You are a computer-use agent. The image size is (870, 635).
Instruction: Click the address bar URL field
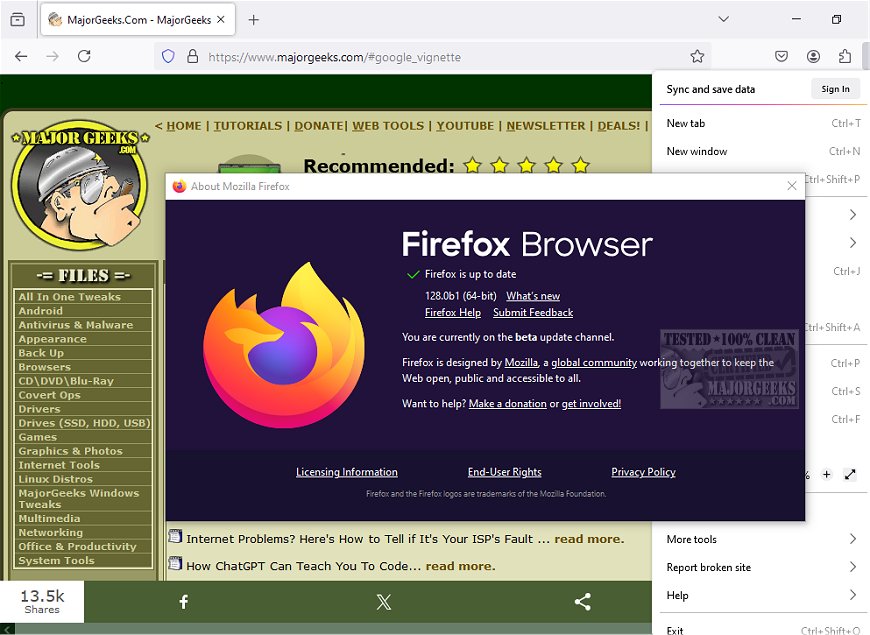[x=433, y=57]
